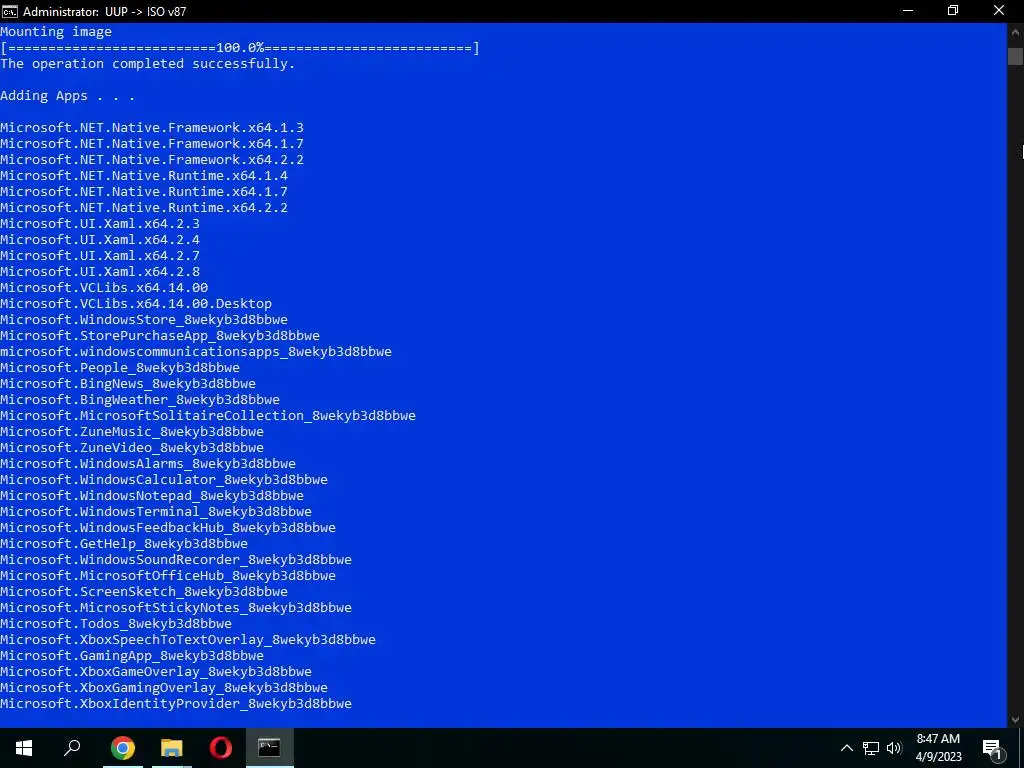Click the cmd icon in title bar

[x=10, y=11]
